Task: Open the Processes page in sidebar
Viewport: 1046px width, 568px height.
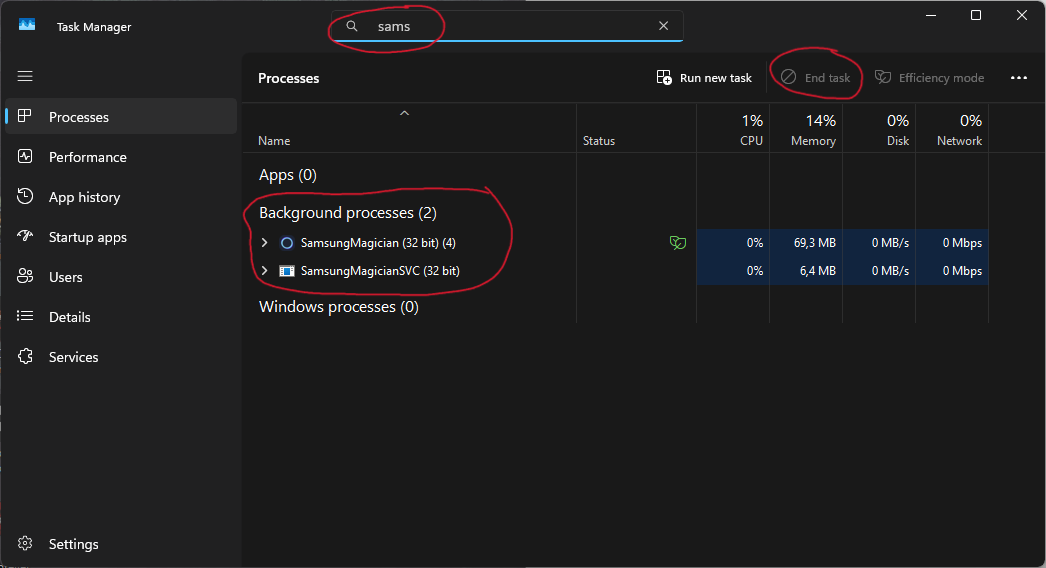Action: click(x=121, y=117)
